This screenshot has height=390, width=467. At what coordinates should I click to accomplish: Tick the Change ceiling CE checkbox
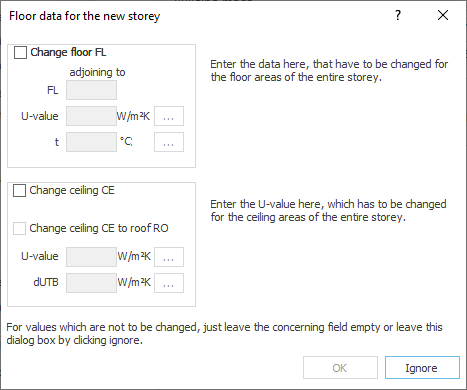pos(19,191)
